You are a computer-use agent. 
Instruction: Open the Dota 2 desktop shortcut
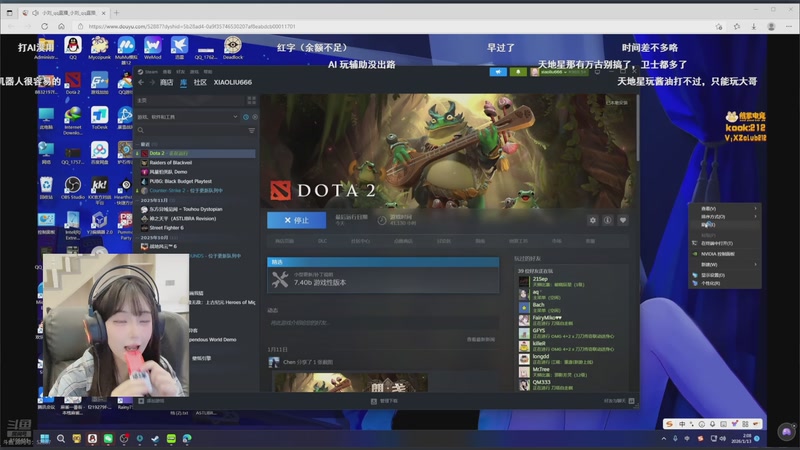[72, 83]
